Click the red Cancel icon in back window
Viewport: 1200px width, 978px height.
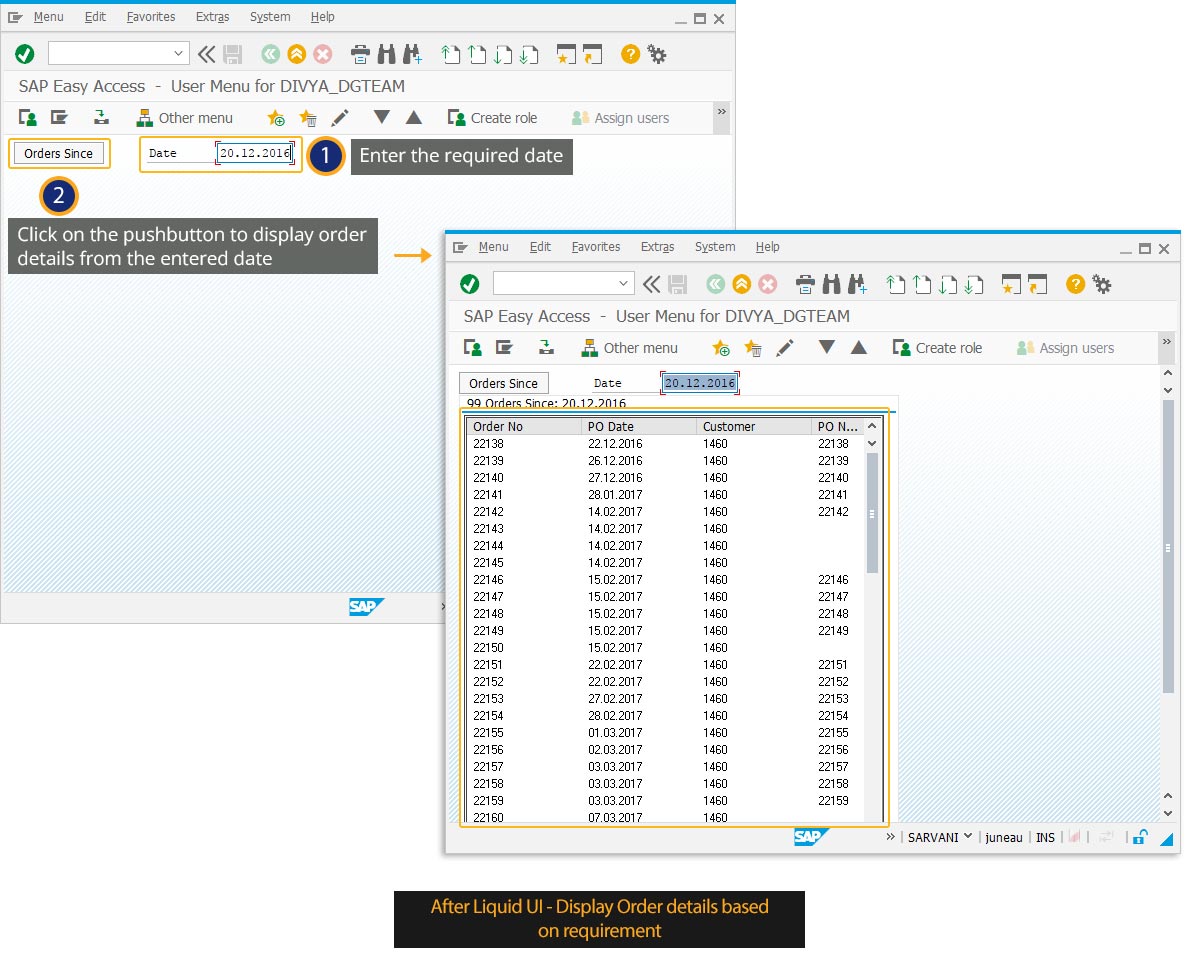point(323,54)
